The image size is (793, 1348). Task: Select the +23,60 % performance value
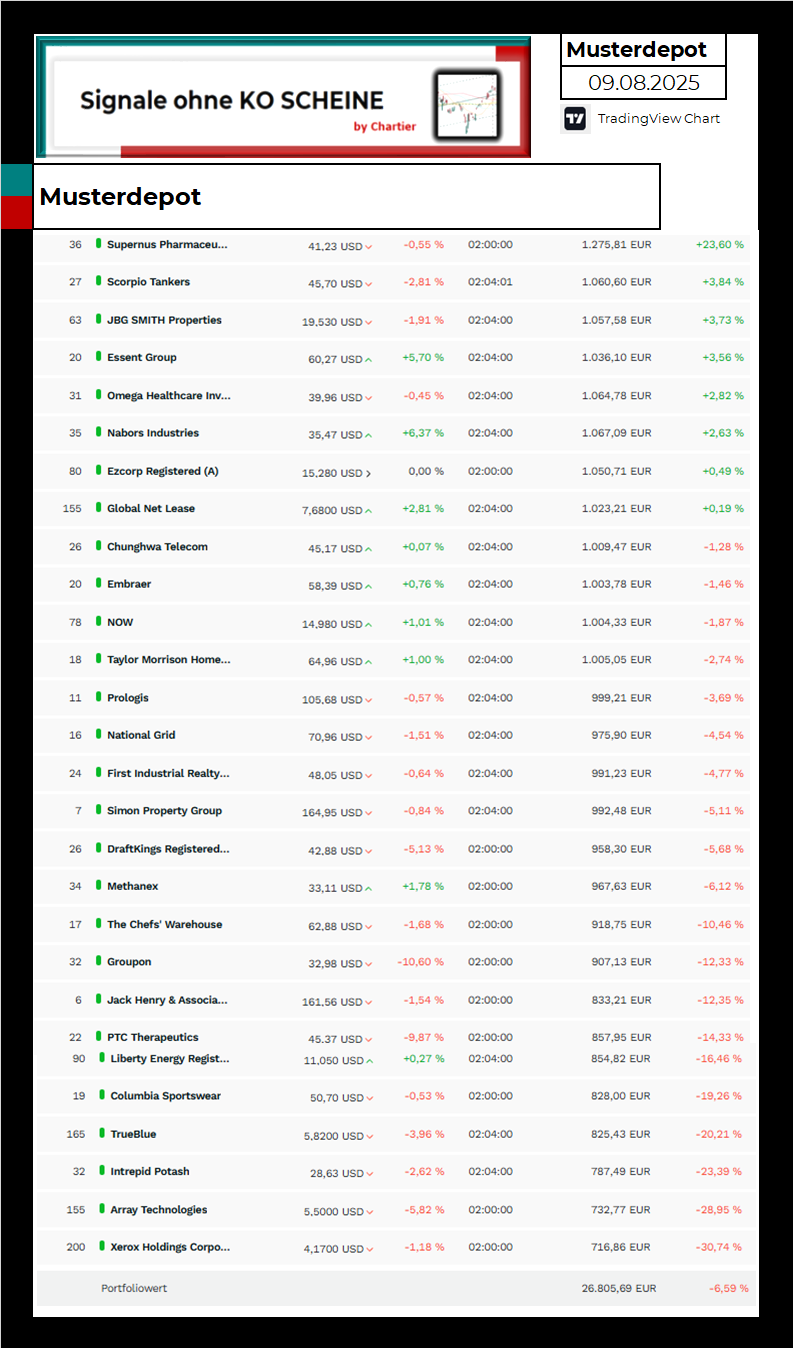click(x=720, y=245)
